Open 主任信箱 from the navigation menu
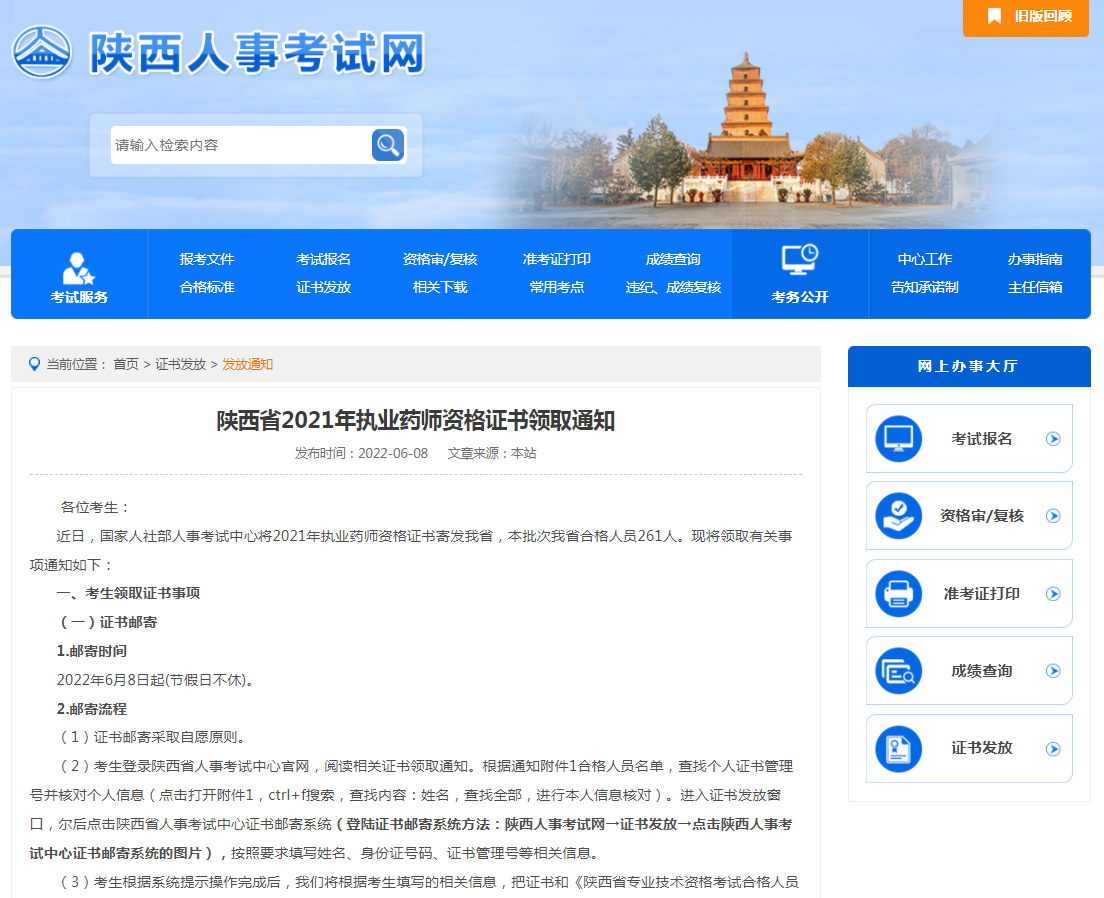The image size is (1104, 898). 1035,287
